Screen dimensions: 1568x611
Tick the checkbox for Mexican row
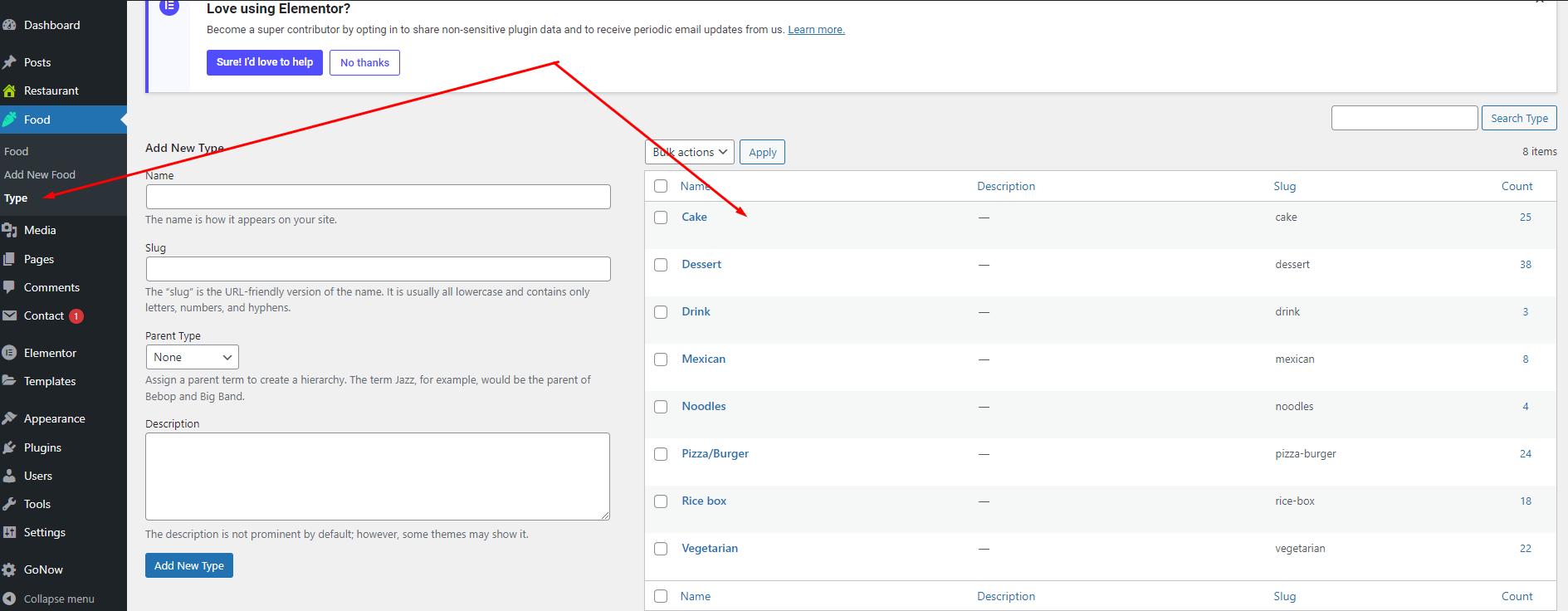coord(661,359)
